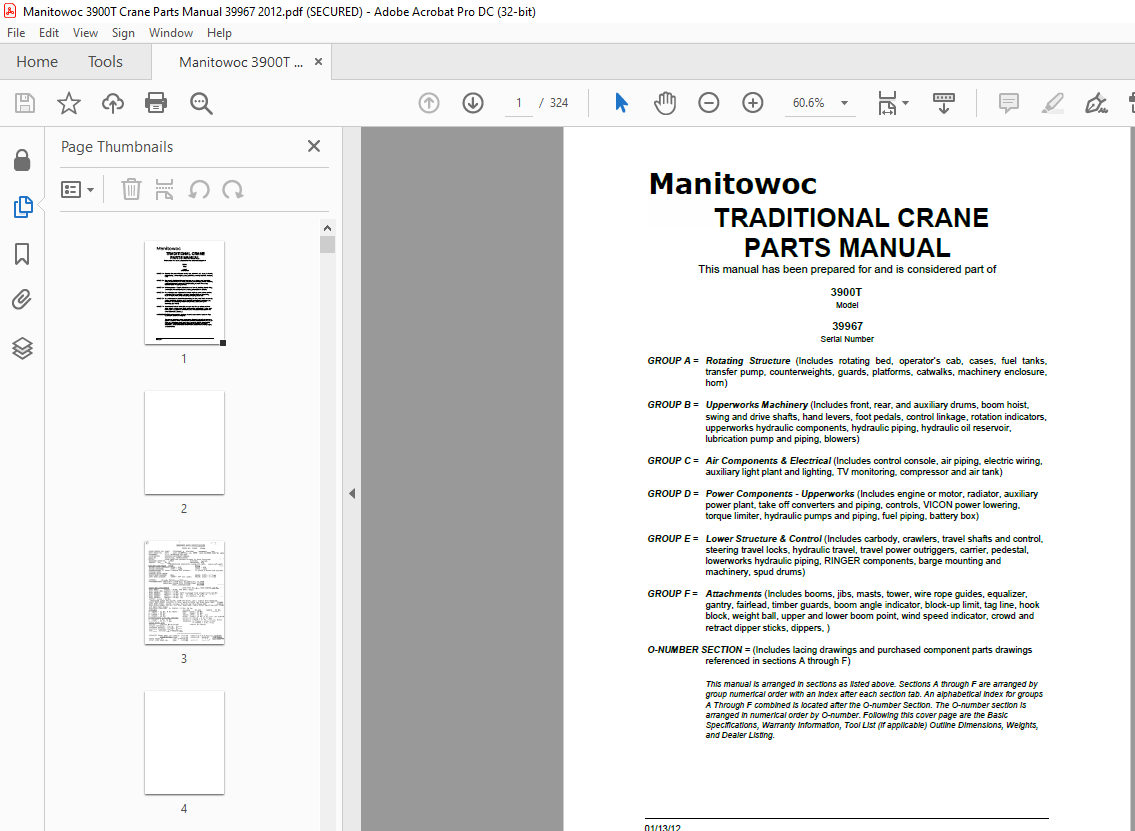This screenshot has height=831, width=1135.
Task: Open the Help menu
Action: (x=219, y=33)
